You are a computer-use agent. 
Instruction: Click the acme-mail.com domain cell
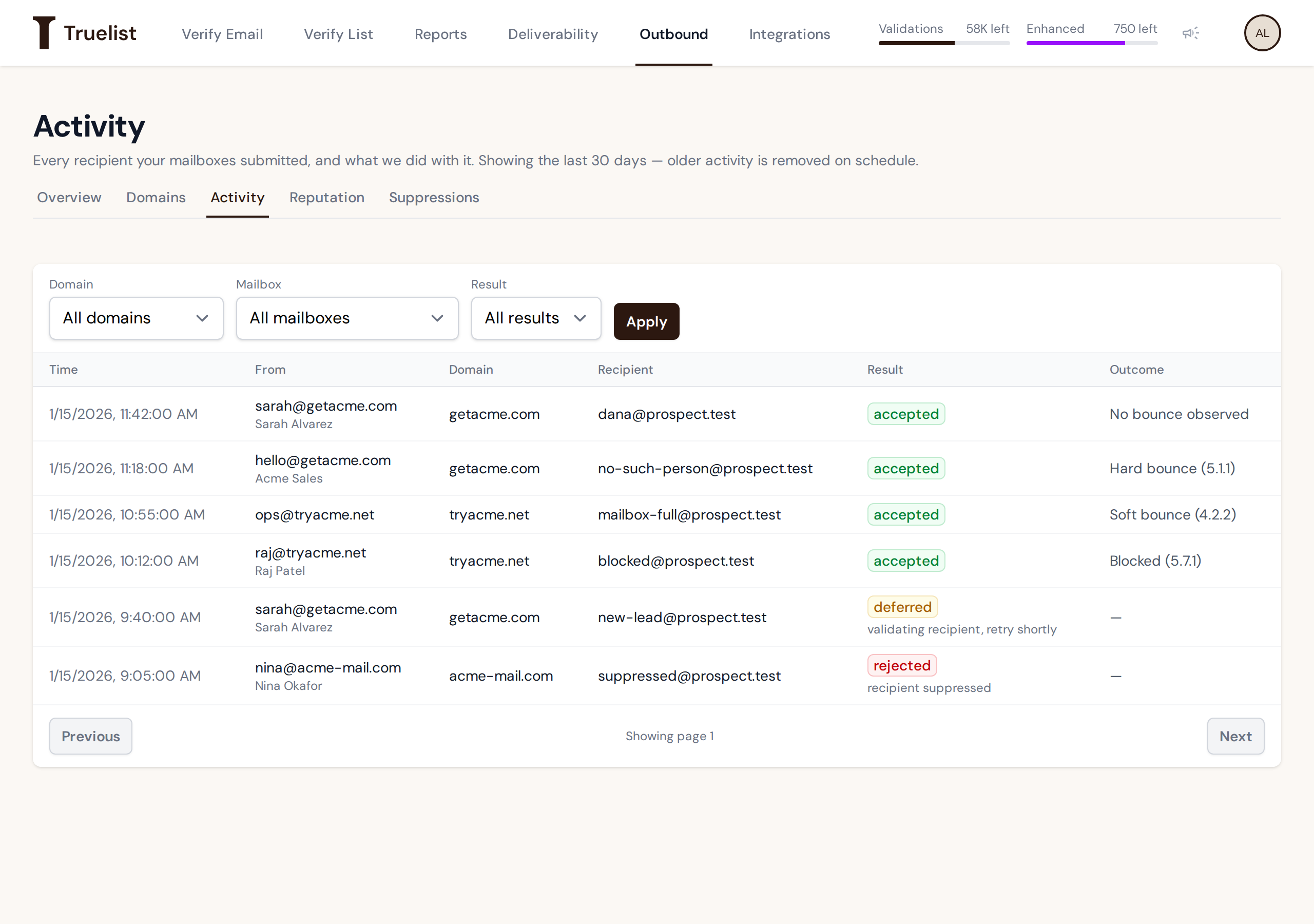[x=501, y=676]
